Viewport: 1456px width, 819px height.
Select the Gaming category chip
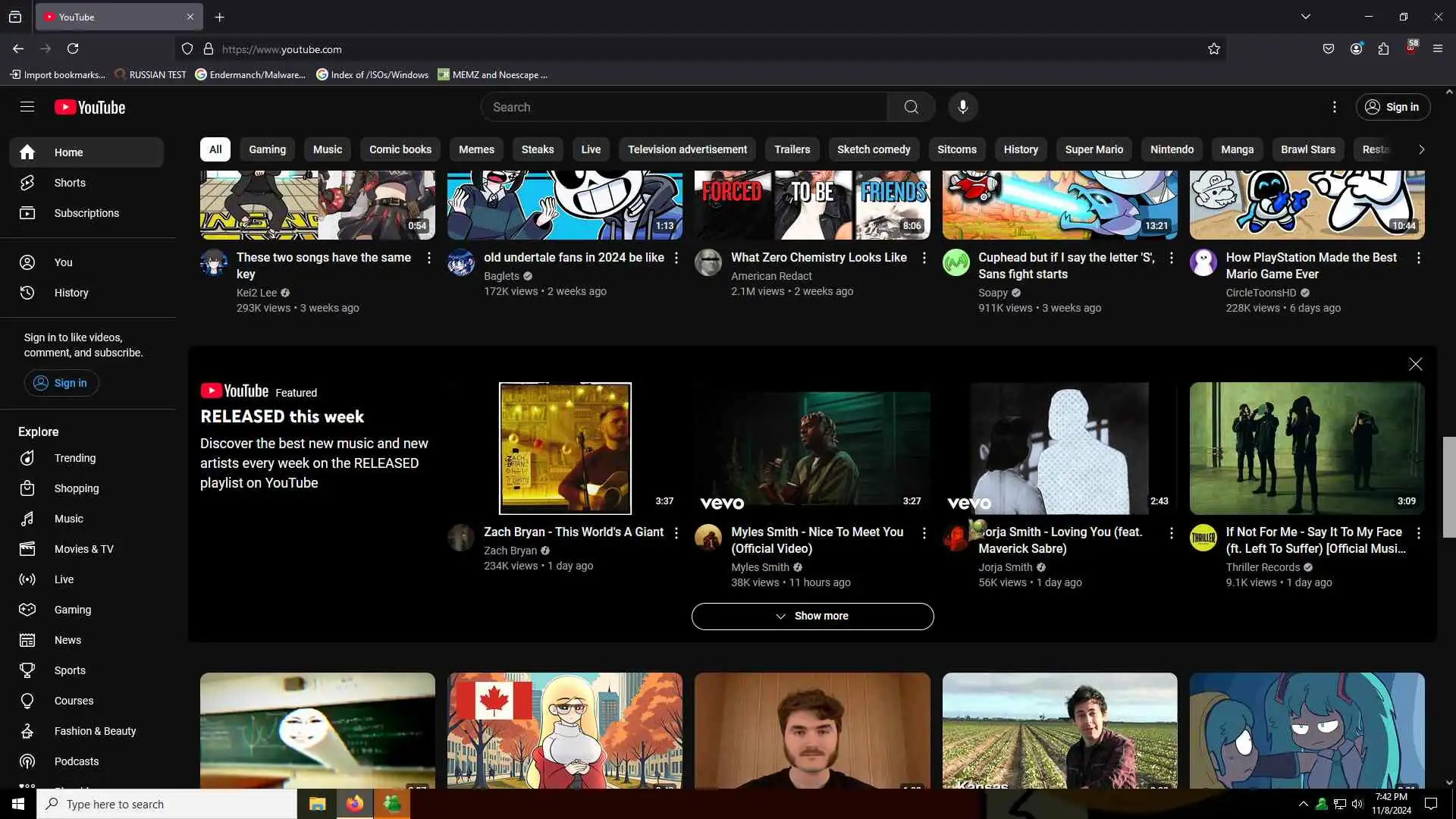click(267, 149)
